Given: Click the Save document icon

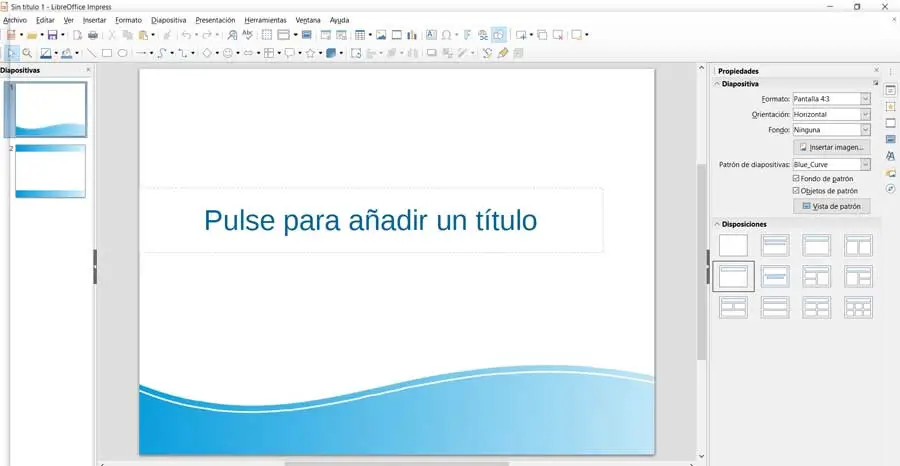Looking at the screenshot, I should [52, 35].
